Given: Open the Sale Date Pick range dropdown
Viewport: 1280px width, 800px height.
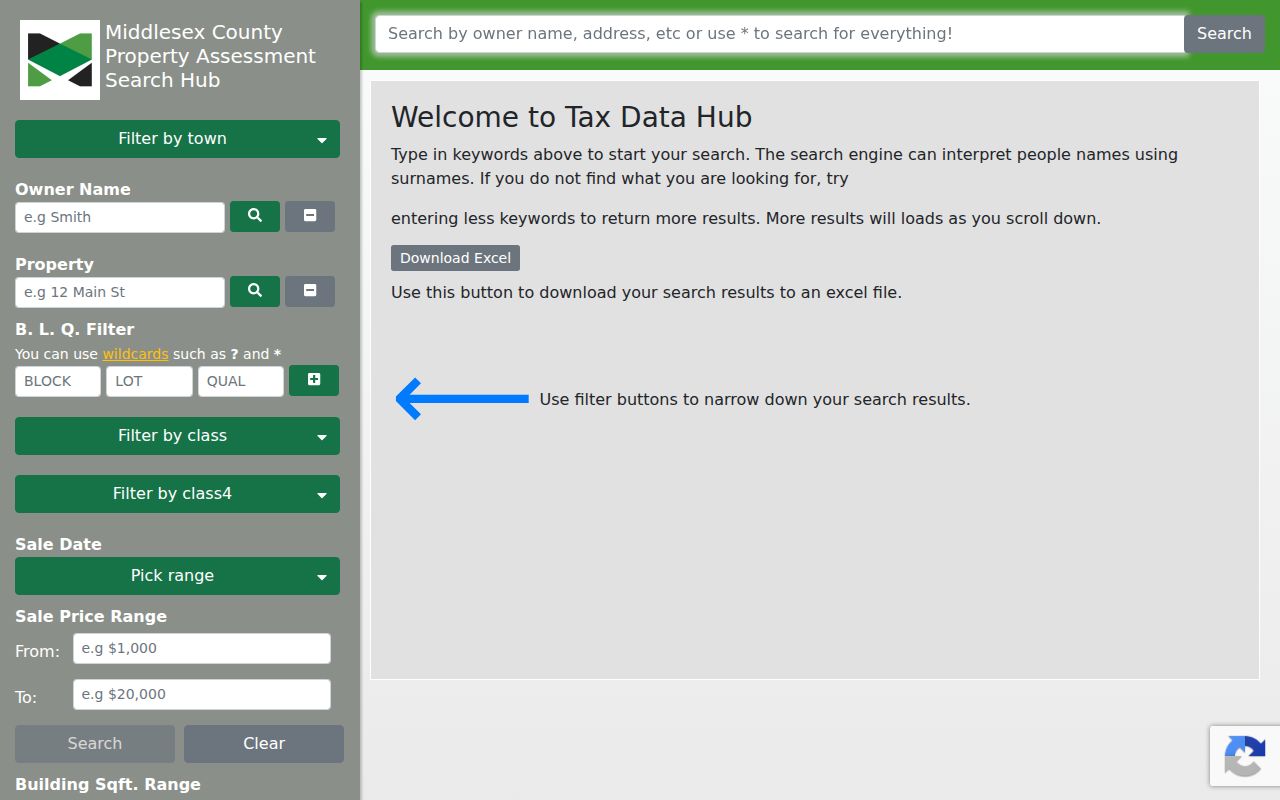Looking at the screenshot, I should point(177,576).
